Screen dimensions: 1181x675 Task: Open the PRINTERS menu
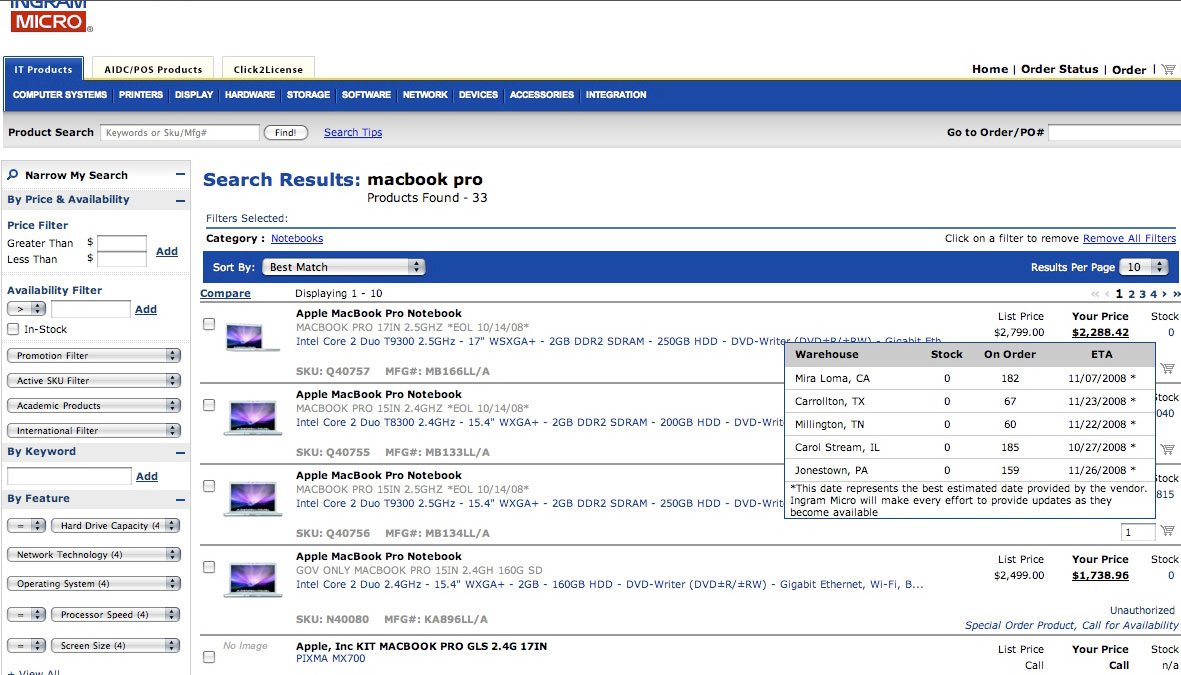tap(141, 95)
